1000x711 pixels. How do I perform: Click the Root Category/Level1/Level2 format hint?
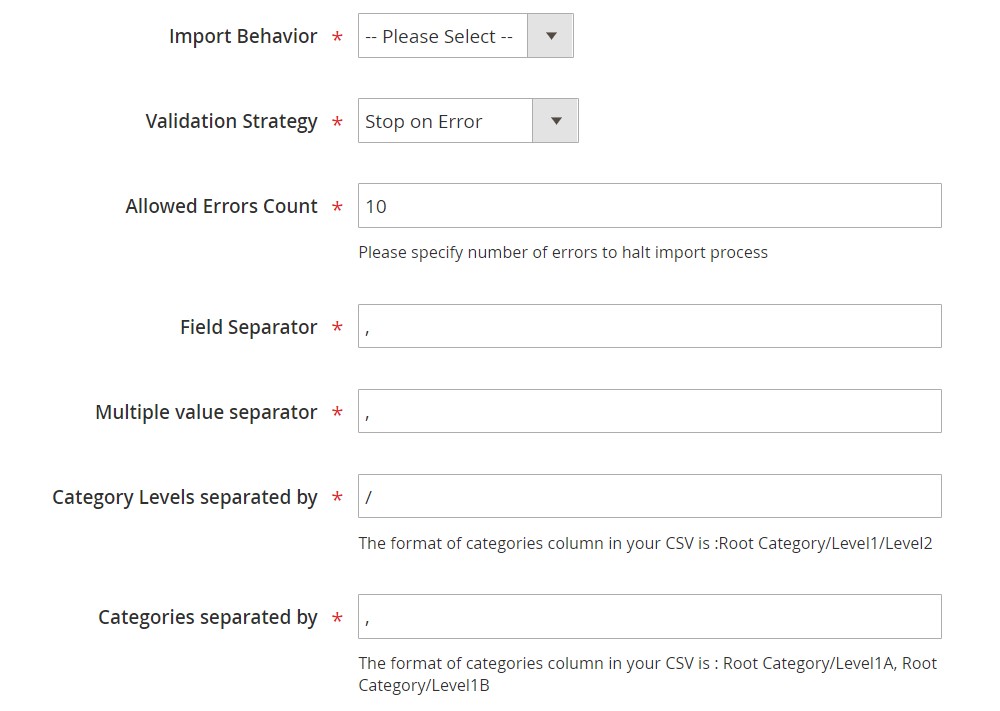[x=645, y=544]
